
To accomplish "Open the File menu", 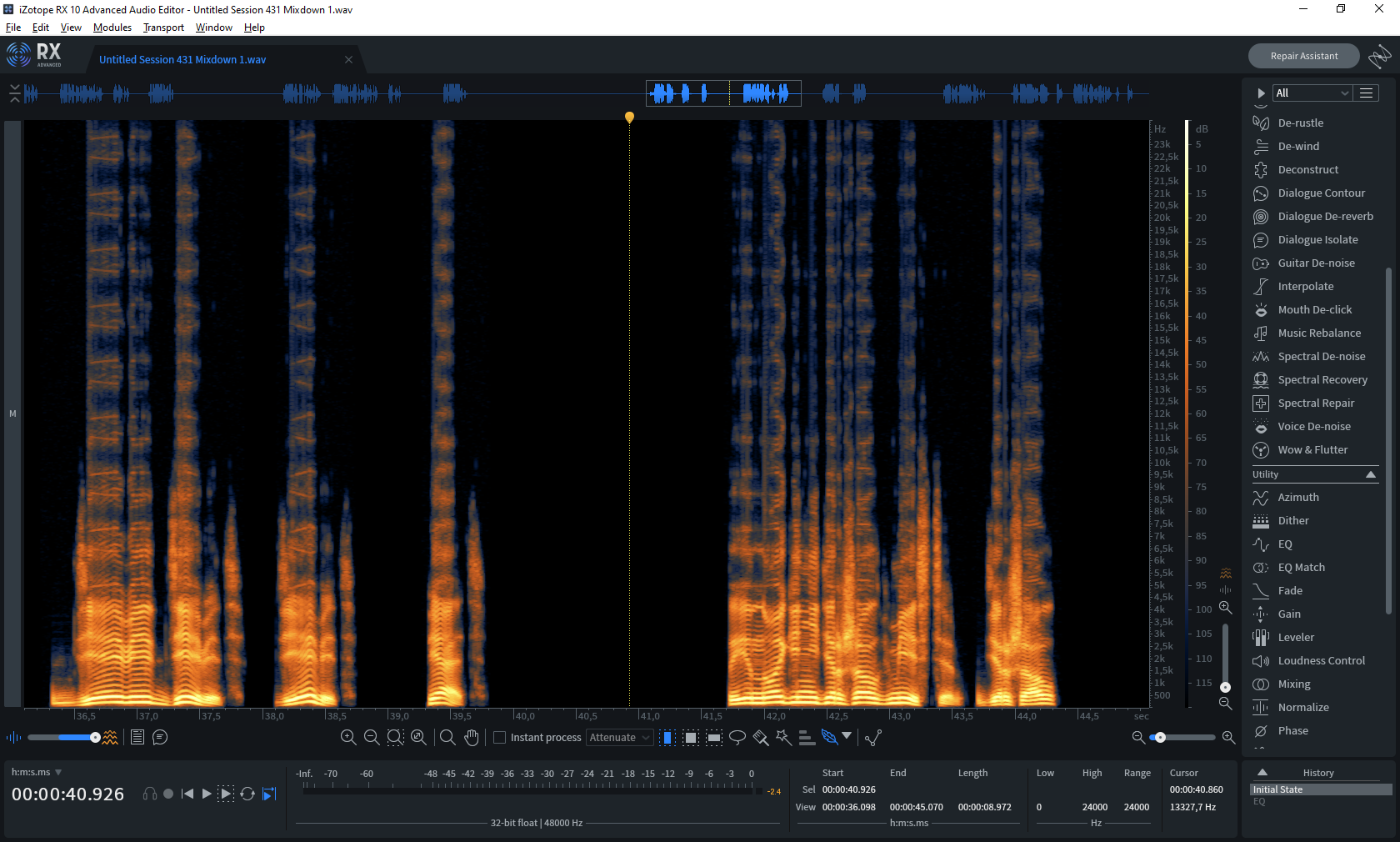I will click(x=13, y=28).
